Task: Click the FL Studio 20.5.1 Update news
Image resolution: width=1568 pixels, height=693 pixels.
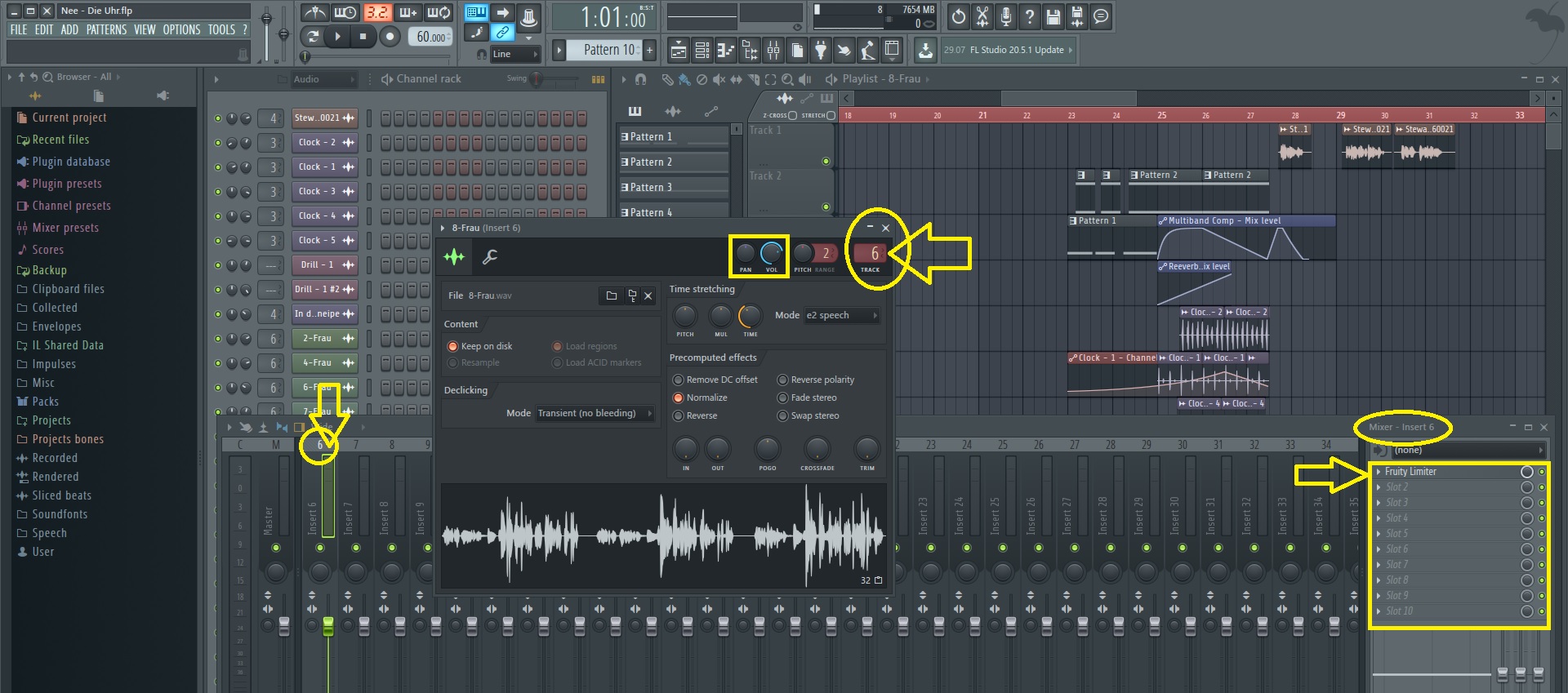Action: [x=1009, y=50]
